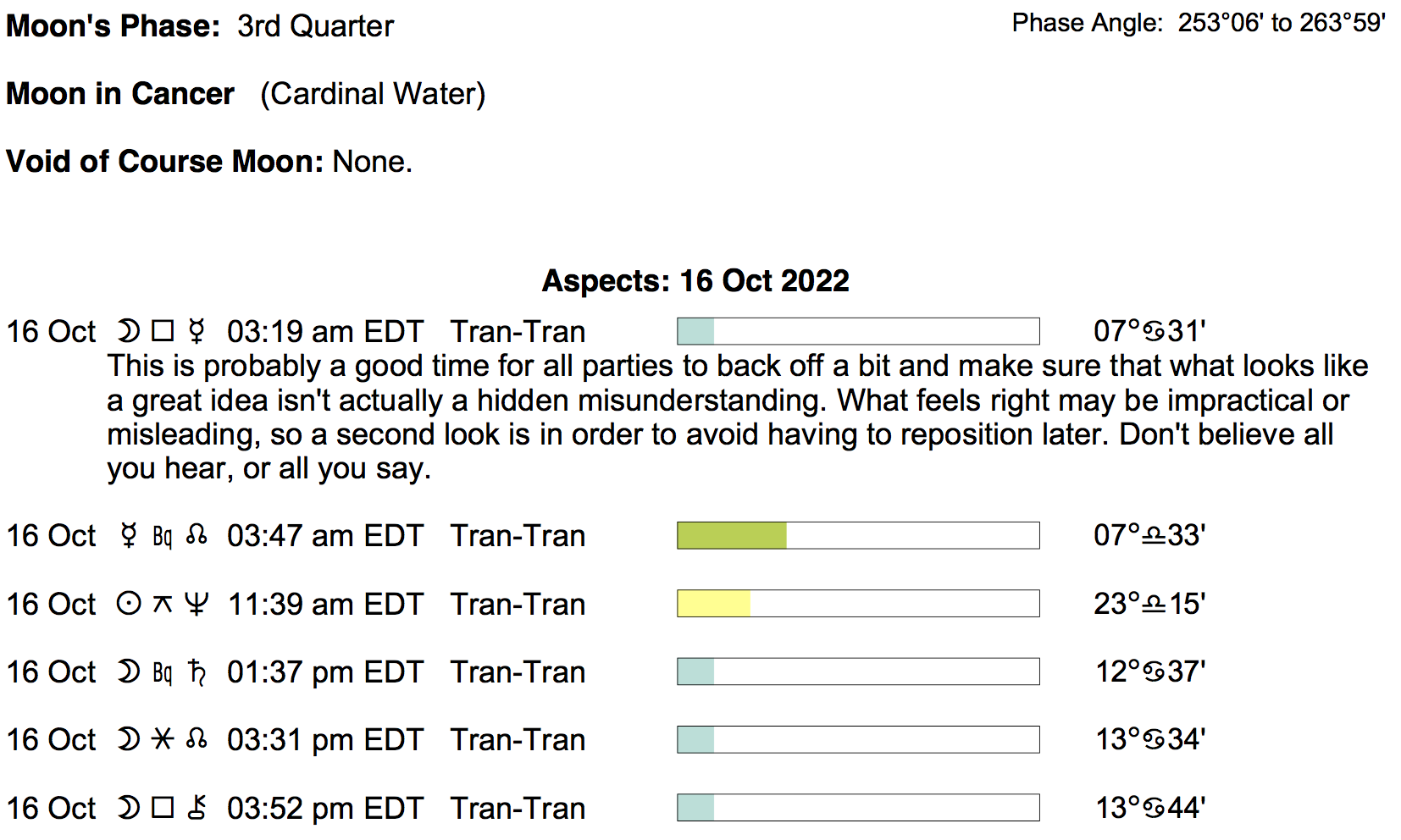
Task: Click the Libra sign glyph in 23°15' position
Action: pyautogui.click(x=1155, y=604)
